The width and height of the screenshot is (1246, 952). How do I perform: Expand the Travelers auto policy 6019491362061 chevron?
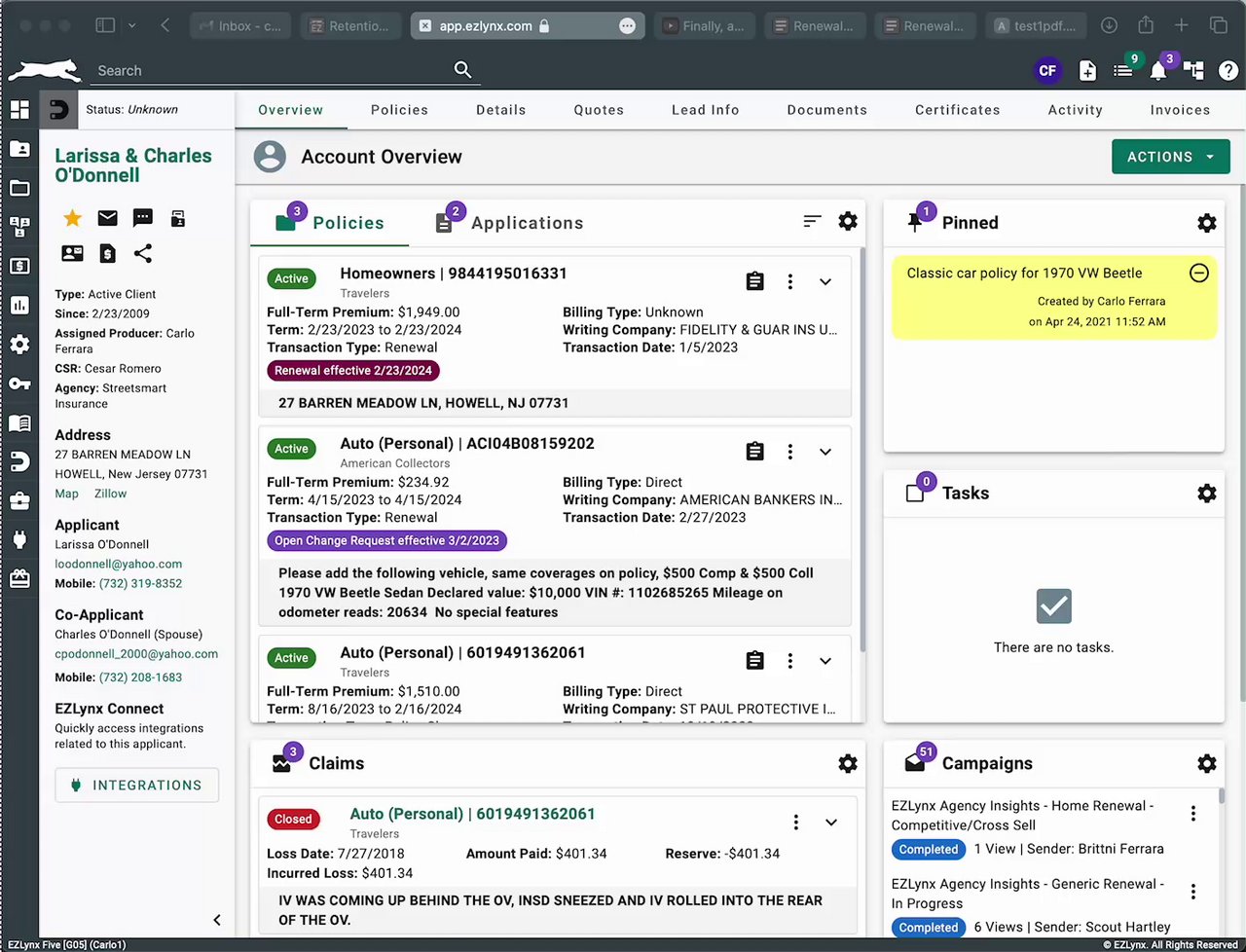click(825, 661)
